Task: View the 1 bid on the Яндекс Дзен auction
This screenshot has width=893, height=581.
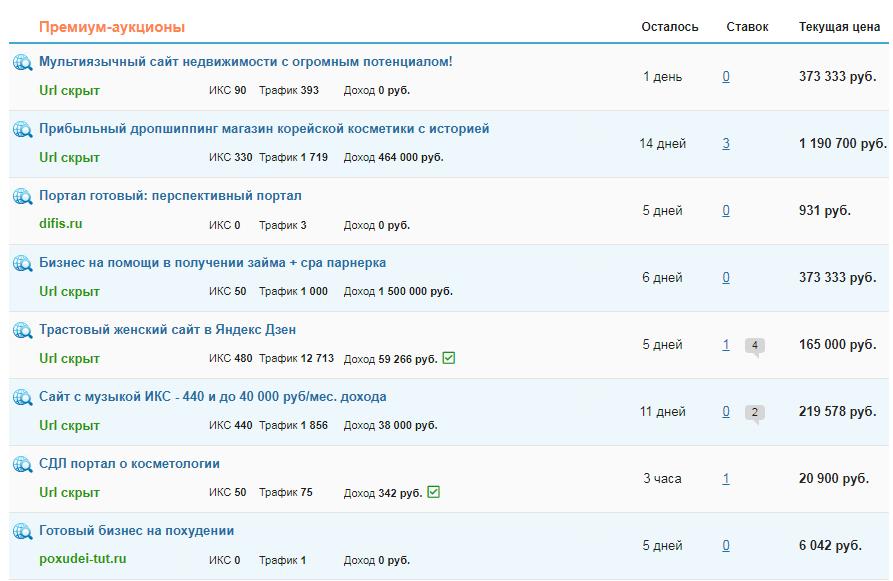Action: point(726,345)
